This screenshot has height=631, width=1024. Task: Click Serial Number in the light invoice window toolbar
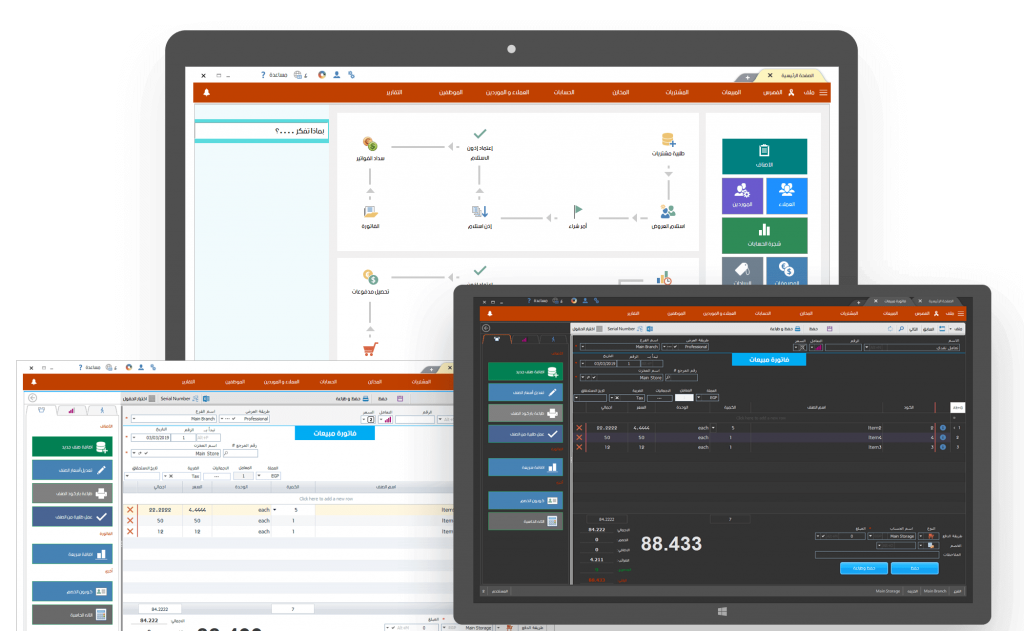click(x=175, y=398)
